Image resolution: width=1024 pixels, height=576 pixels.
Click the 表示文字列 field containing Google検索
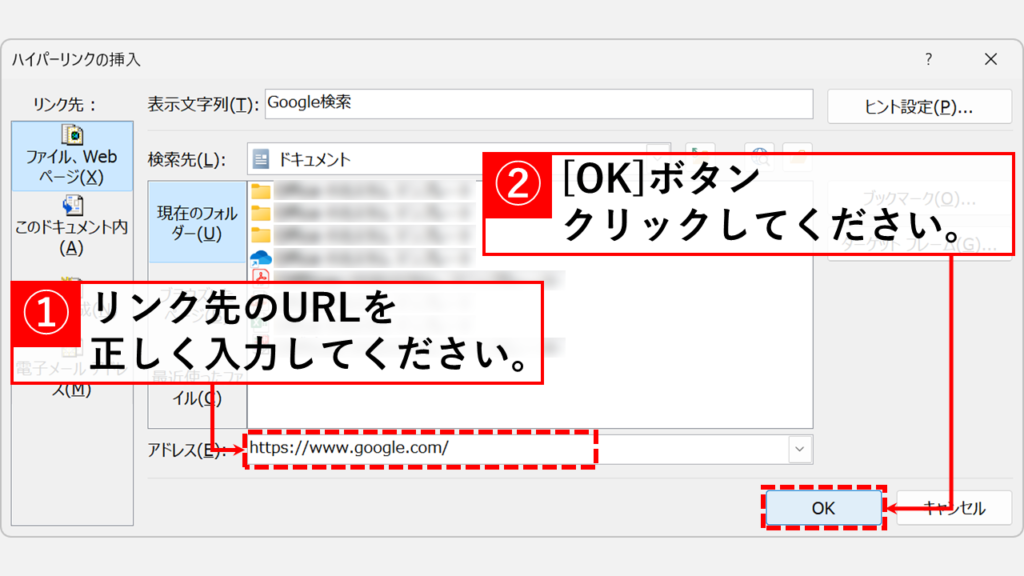click(539, 104)
